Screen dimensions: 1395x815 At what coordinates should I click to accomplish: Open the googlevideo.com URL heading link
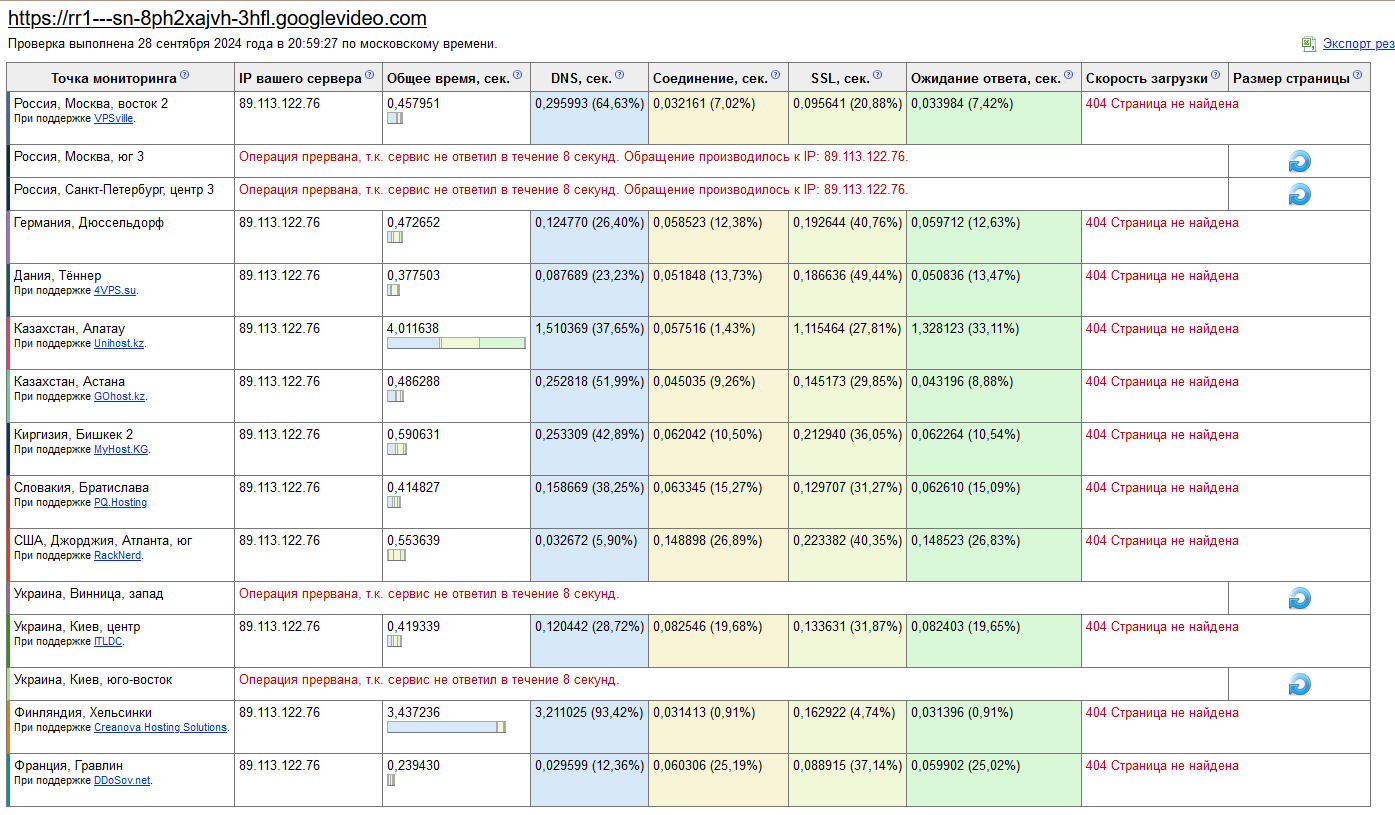(x=217, y=19)
